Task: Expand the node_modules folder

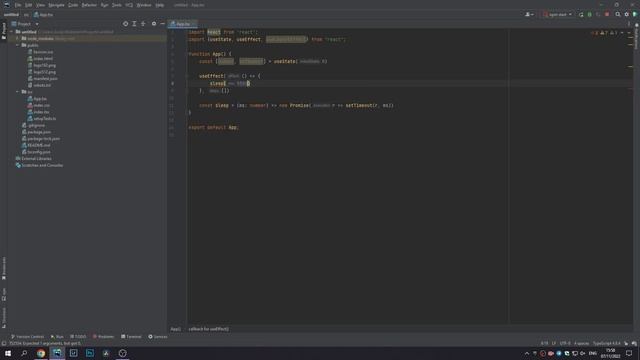Action: pos(18,38)
